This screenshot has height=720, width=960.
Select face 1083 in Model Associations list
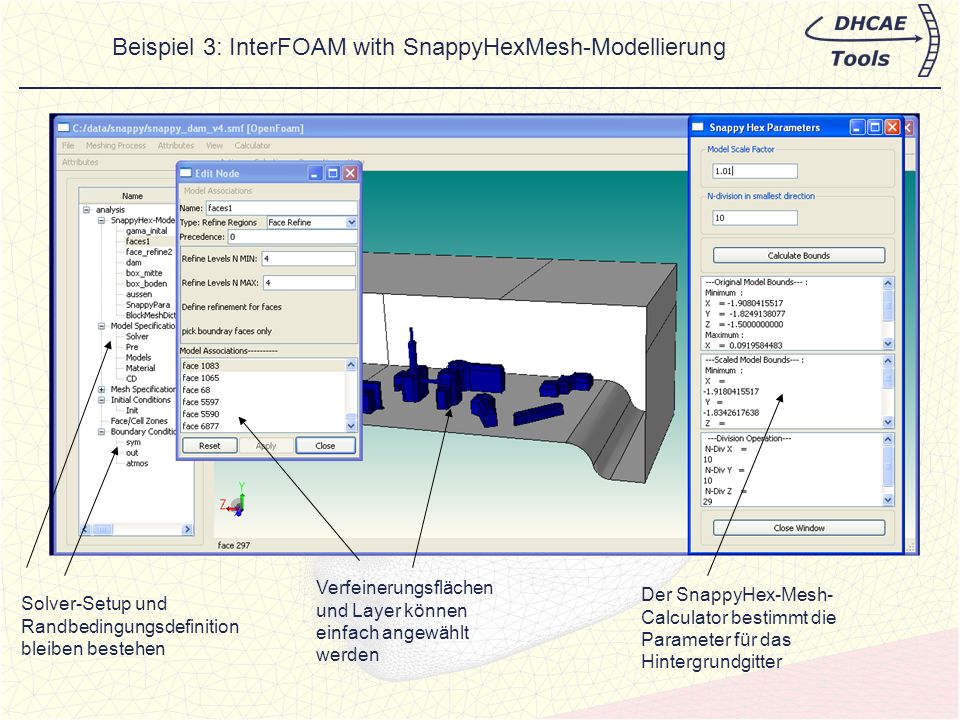[x=201, y=366]
